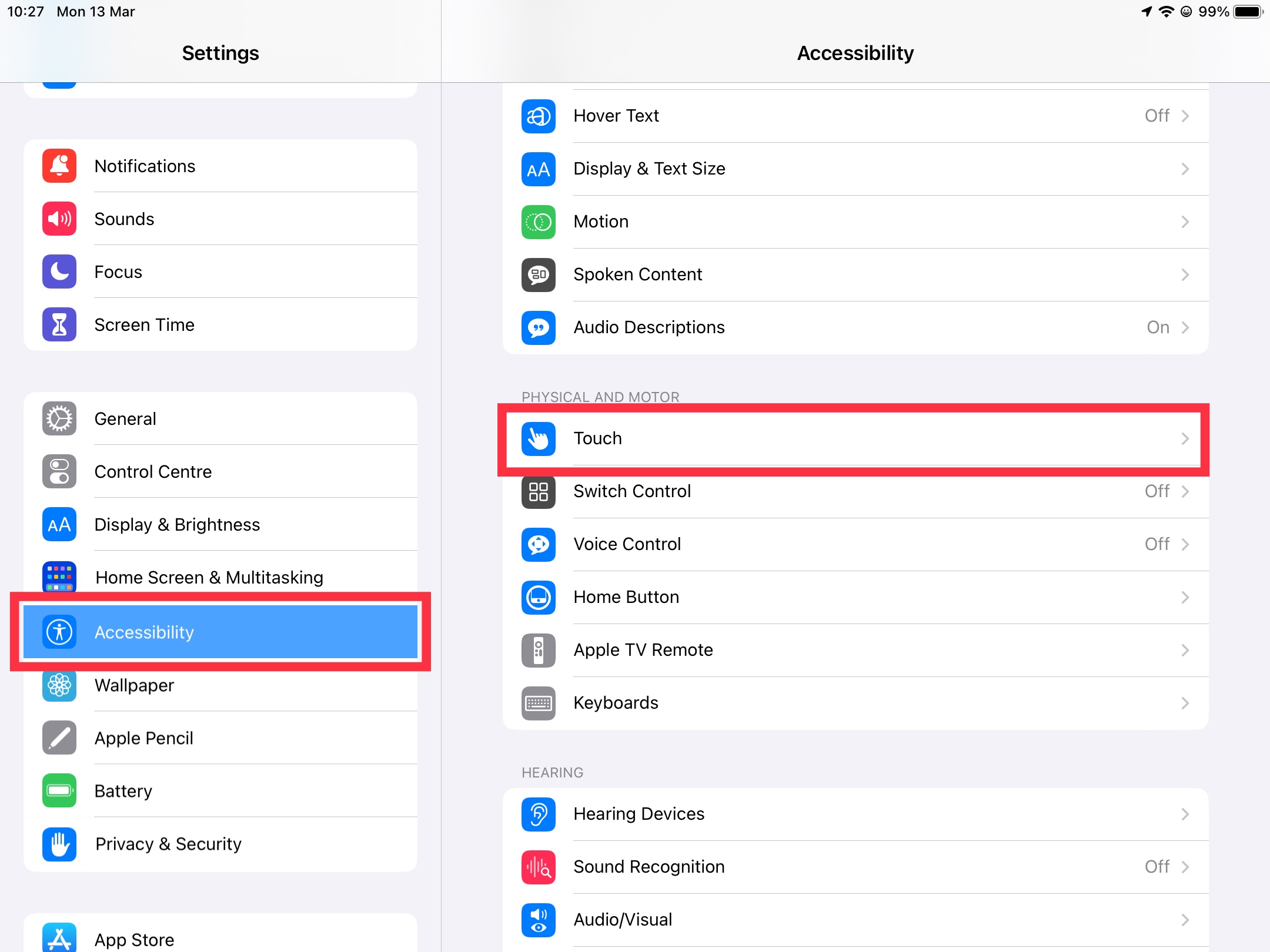This screenshot has height=952, width=1270.
Task: Click the Sounds speaker icon
Action: click(x=59, y=219)
